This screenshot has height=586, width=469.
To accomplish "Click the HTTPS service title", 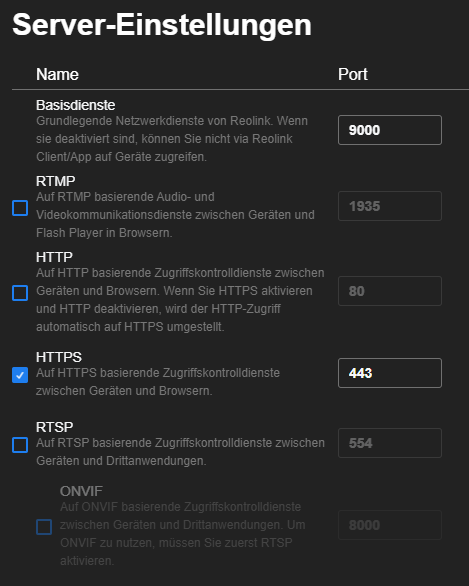I will [x=59, y=357].
